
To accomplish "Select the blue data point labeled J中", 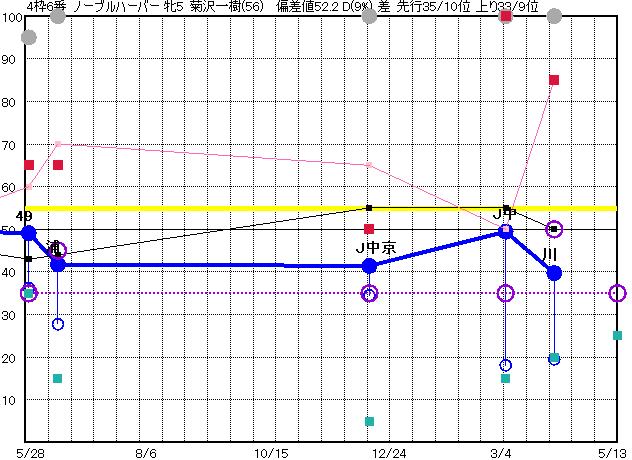I will pyautogui.click(x=506, y=232).
